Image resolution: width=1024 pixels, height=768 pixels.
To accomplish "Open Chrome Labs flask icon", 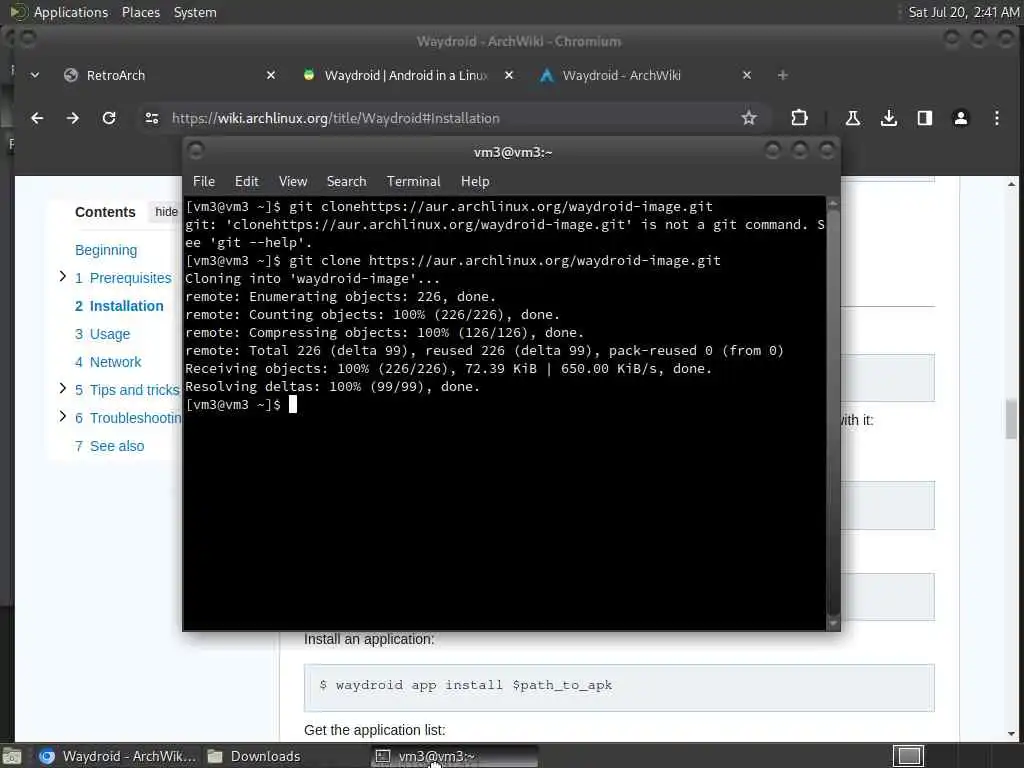I will point(852,118).
